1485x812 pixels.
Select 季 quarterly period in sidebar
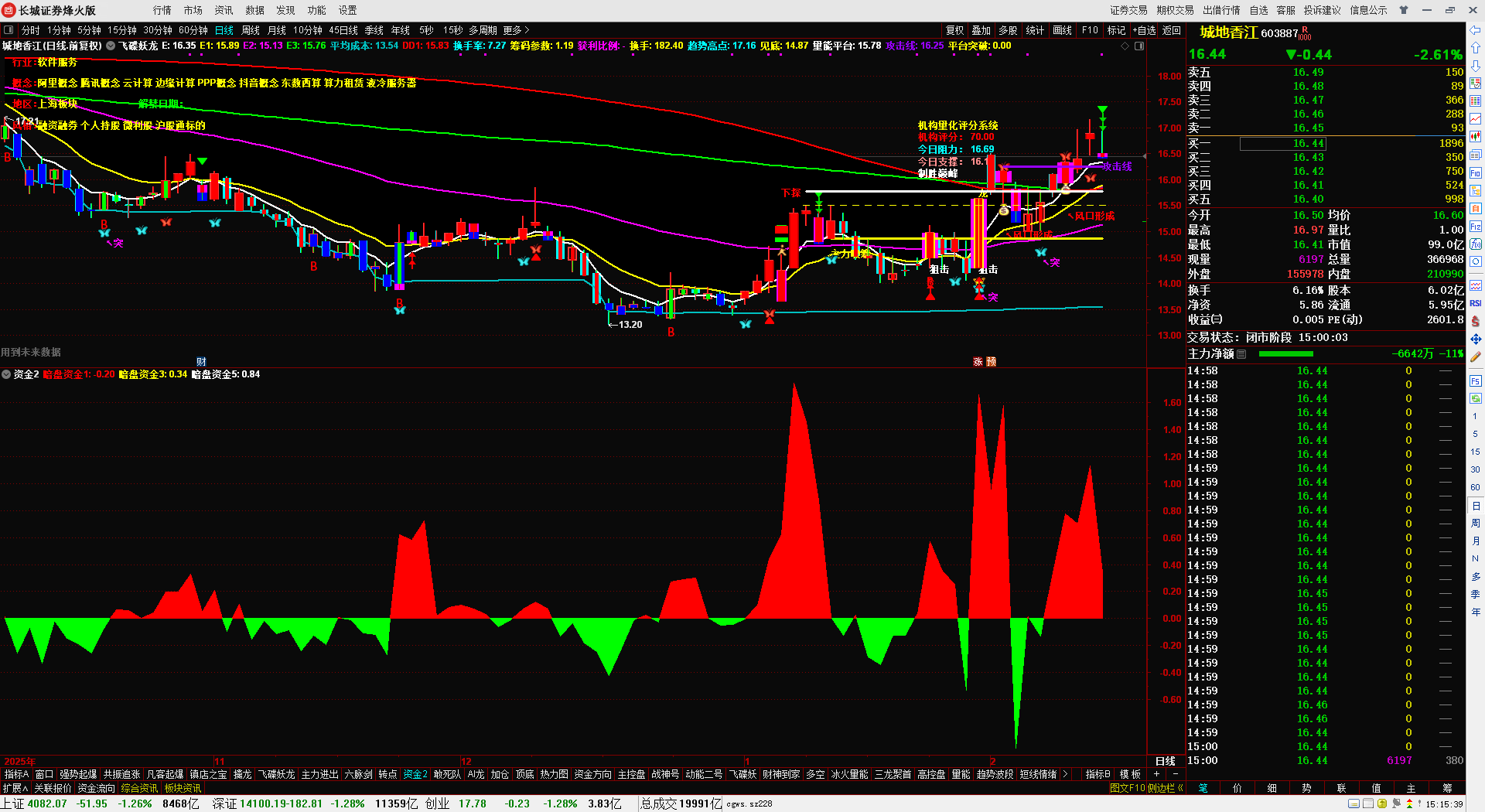[1475, 594]
